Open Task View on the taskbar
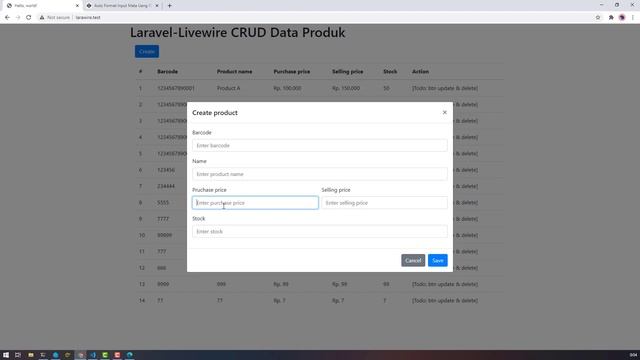Viewport: 640px width, 360px height. [18, 355]
